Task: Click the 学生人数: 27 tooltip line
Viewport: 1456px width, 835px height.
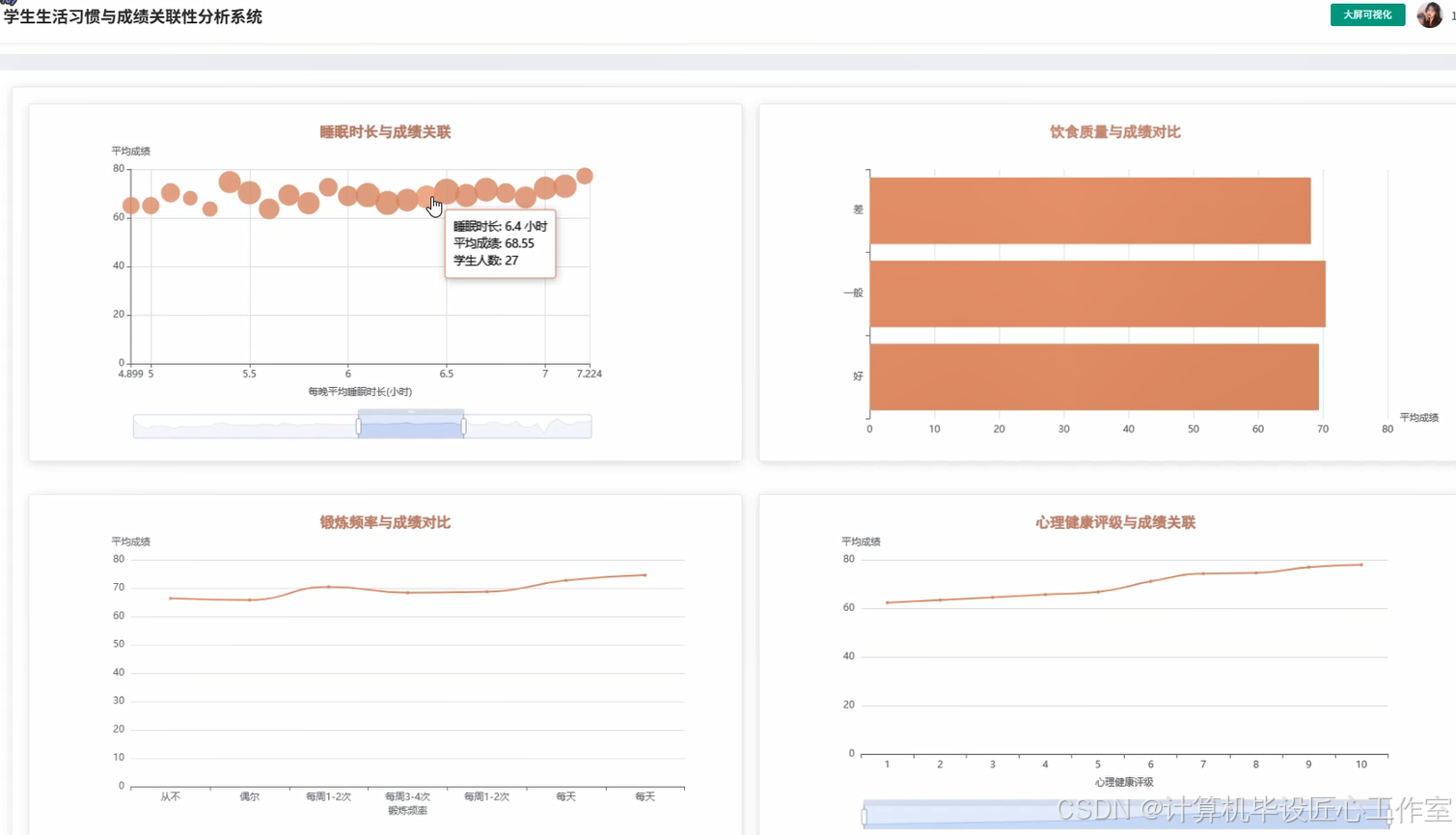Action: [x=486, y=261]
